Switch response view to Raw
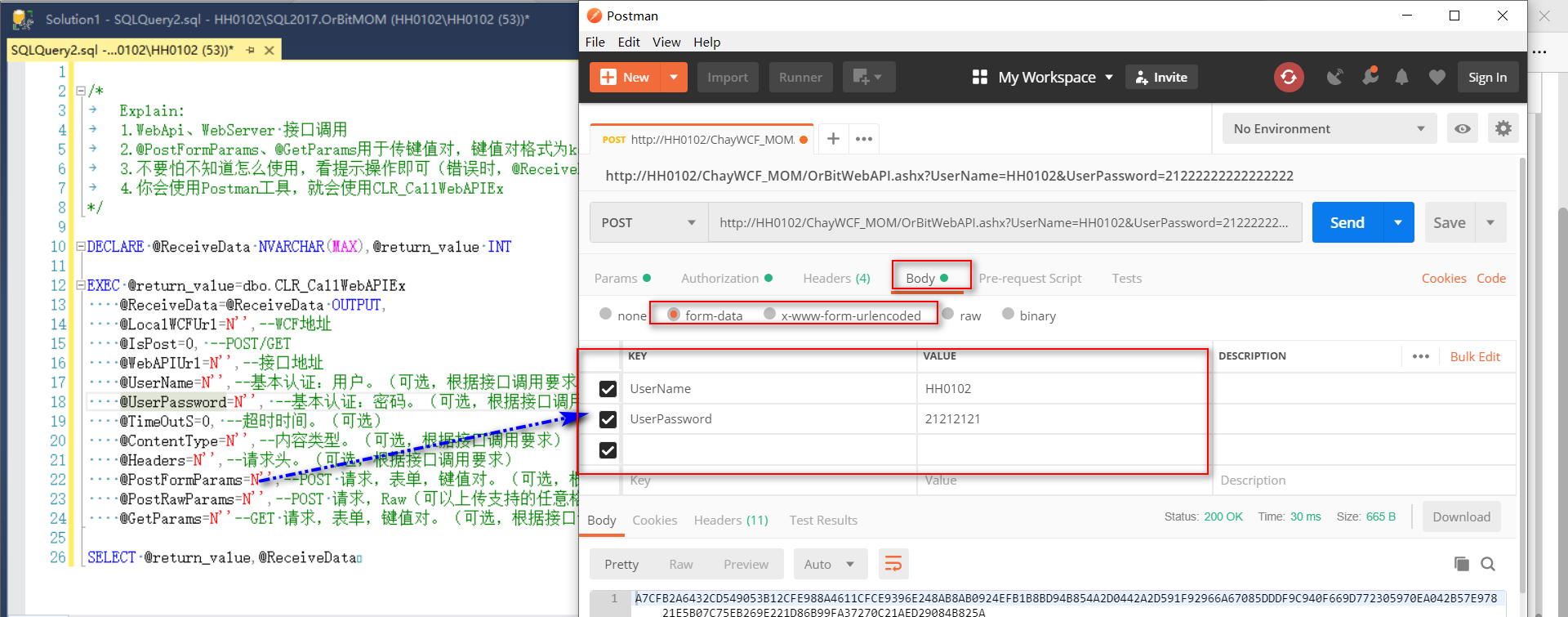Screen dimensions: 1568x617 pyautogui.click(x=681, y=564)
